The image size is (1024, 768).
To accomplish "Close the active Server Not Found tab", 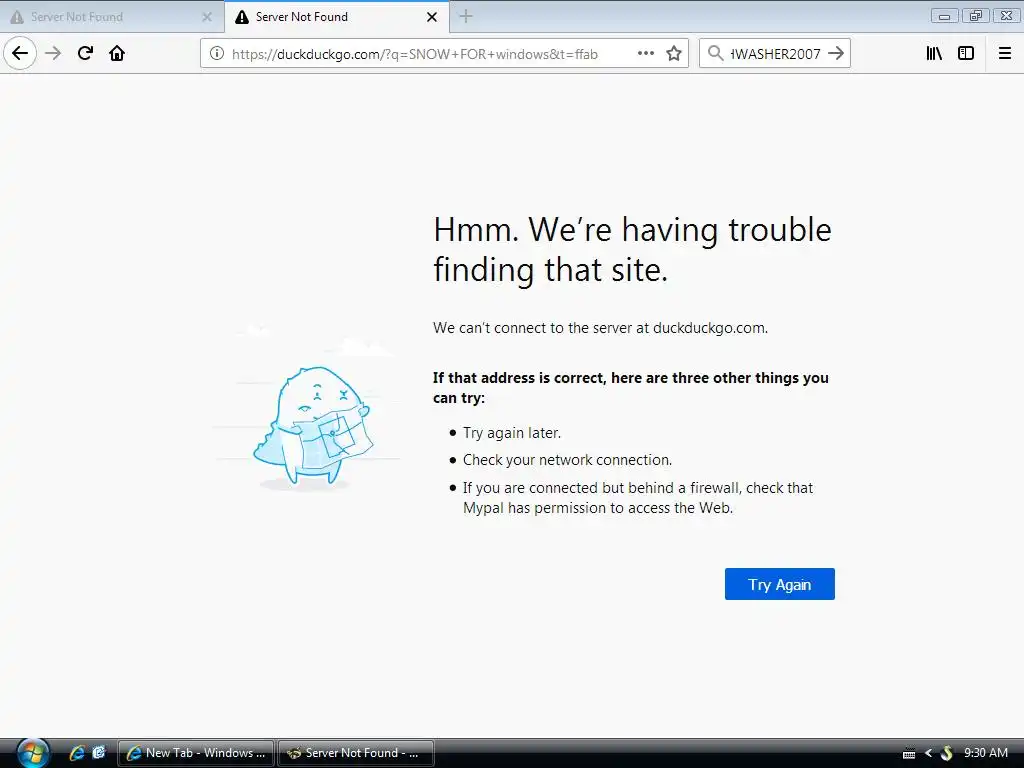I will [432, 17].
